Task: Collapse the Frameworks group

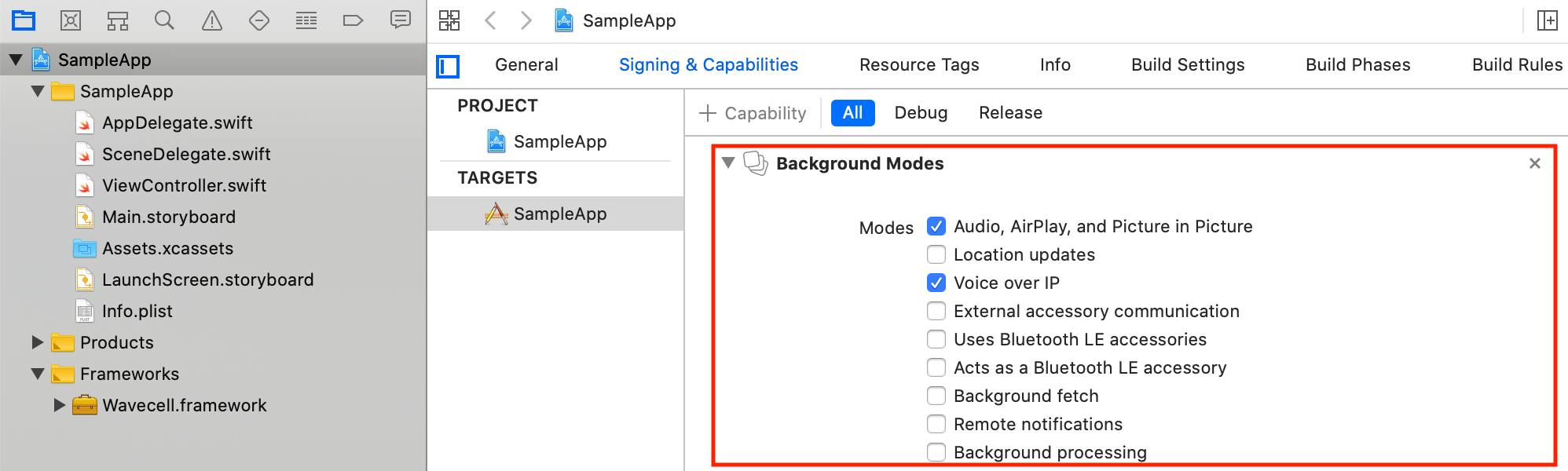Action: [38, 374]
